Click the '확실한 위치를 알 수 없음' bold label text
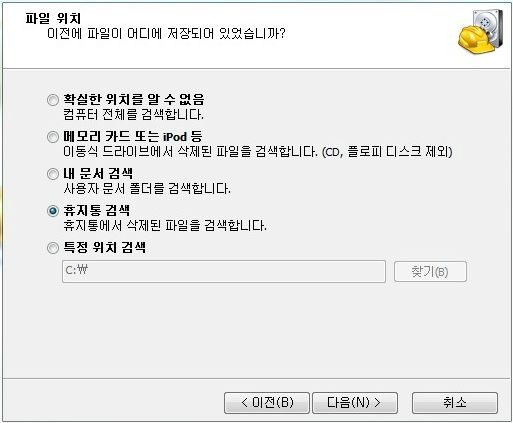This screenshot has width=513, height=423. [134, 99]
